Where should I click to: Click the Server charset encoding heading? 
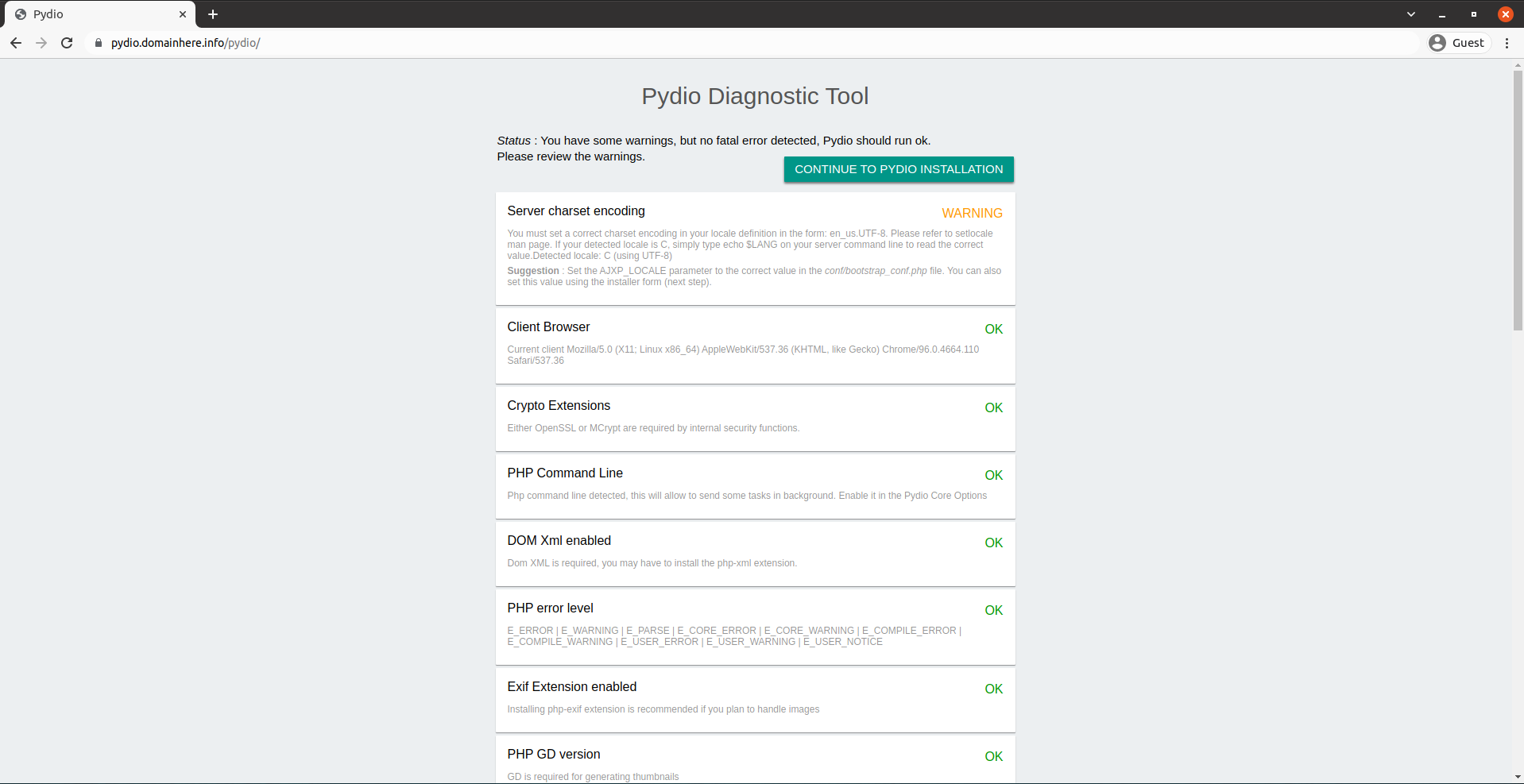[x=576, y=210]
